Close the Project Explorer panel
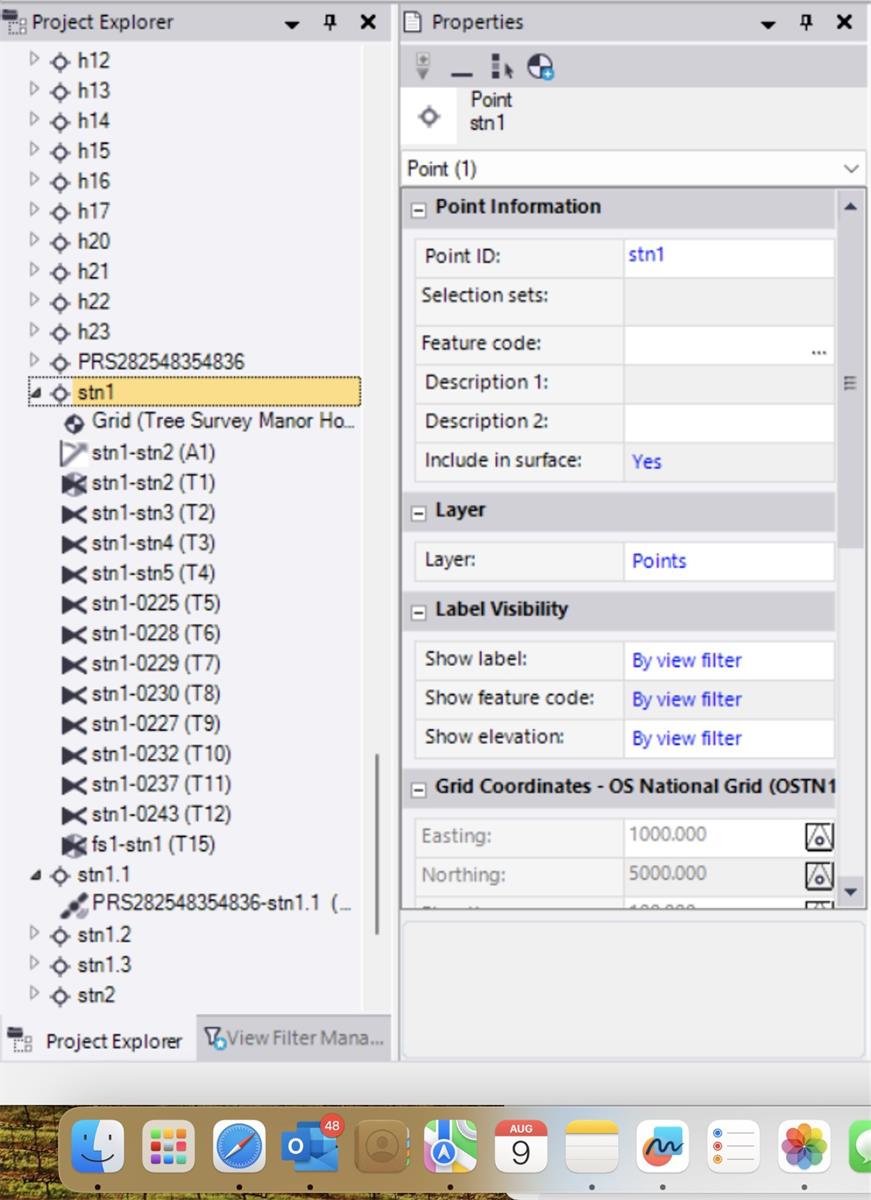The height and width of the screenshot is (1200, 871). pos(368,22)
